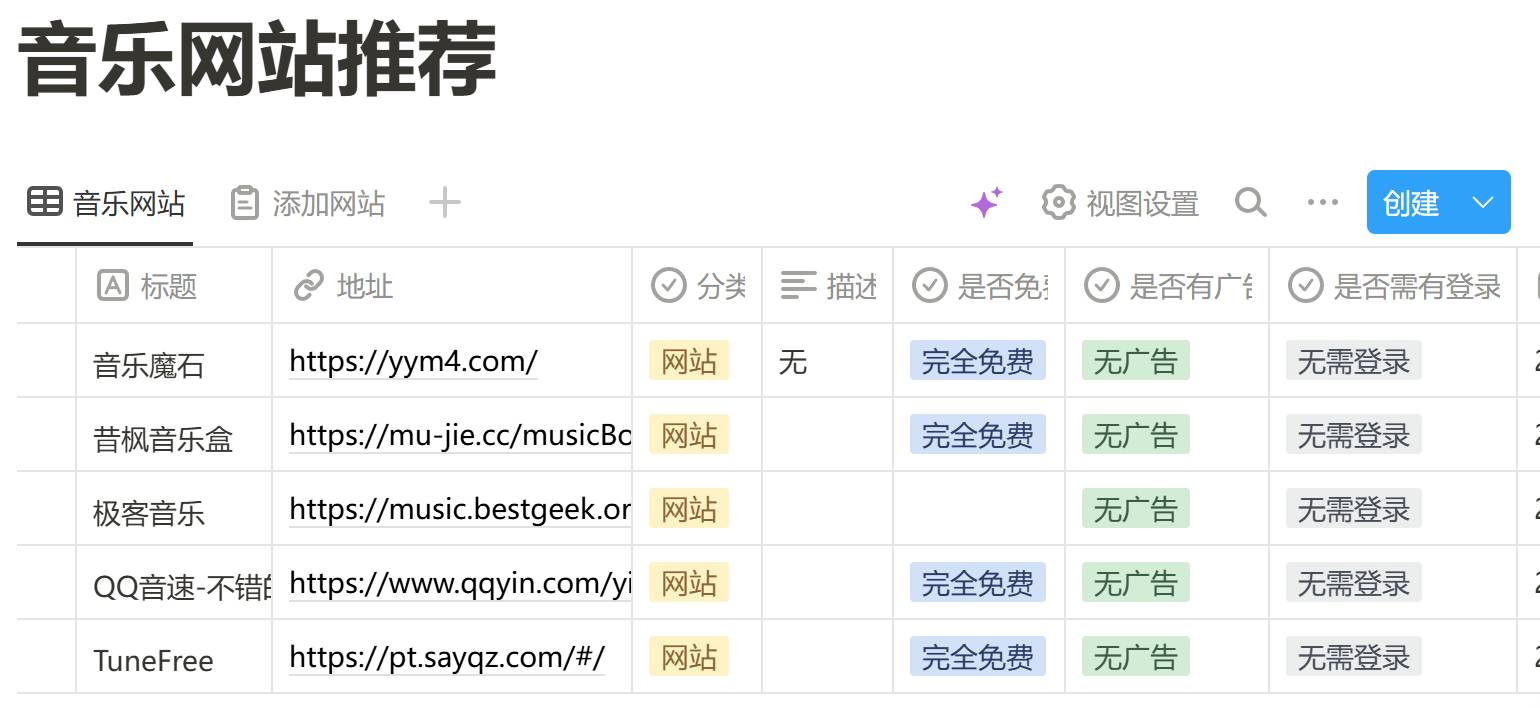Click the text-type icon in 标题 header
This screenshot has width=1540, height=708.
click(113, 286)
